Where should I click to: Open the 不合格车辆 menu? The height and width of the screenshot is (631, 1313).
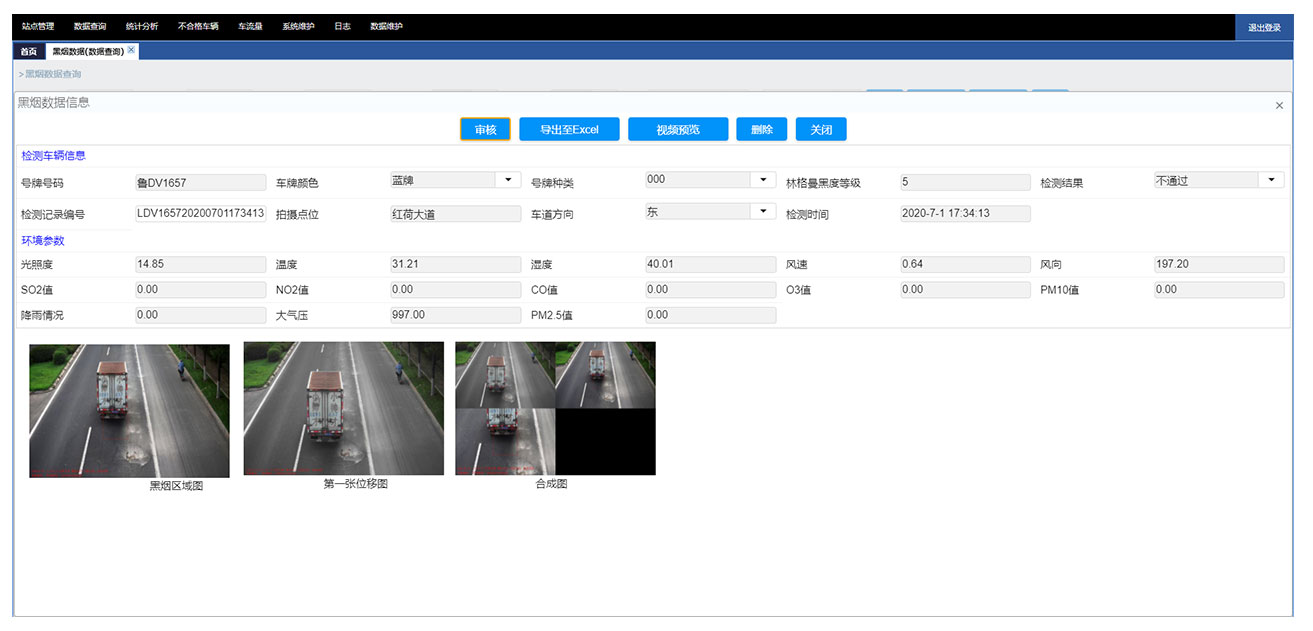(x=198, y=27)
